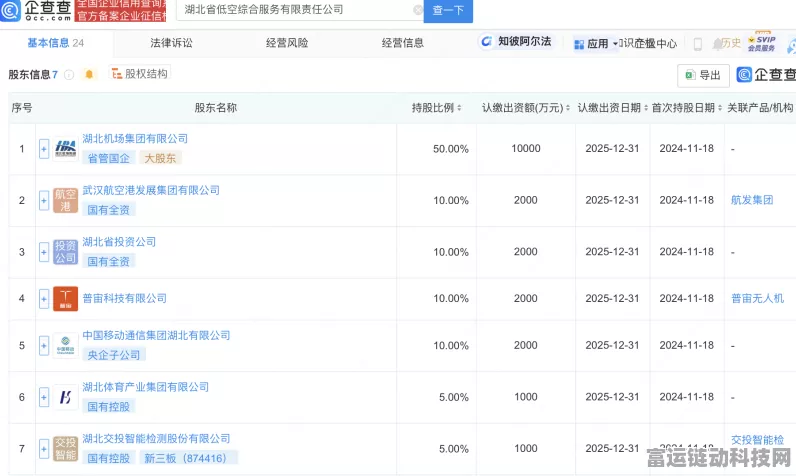Click the 央企子公司 tag
Viewport: 796px width, 476px height.
click(114, 355)
